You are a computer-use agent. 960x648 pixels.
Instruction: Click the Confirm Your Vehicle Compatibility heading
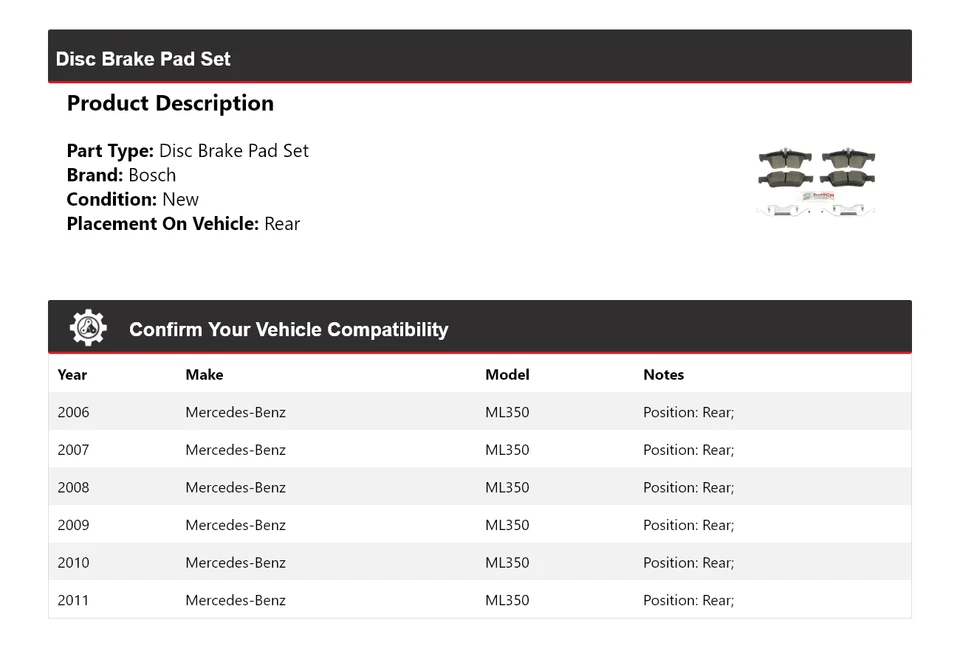click(288, 330)
